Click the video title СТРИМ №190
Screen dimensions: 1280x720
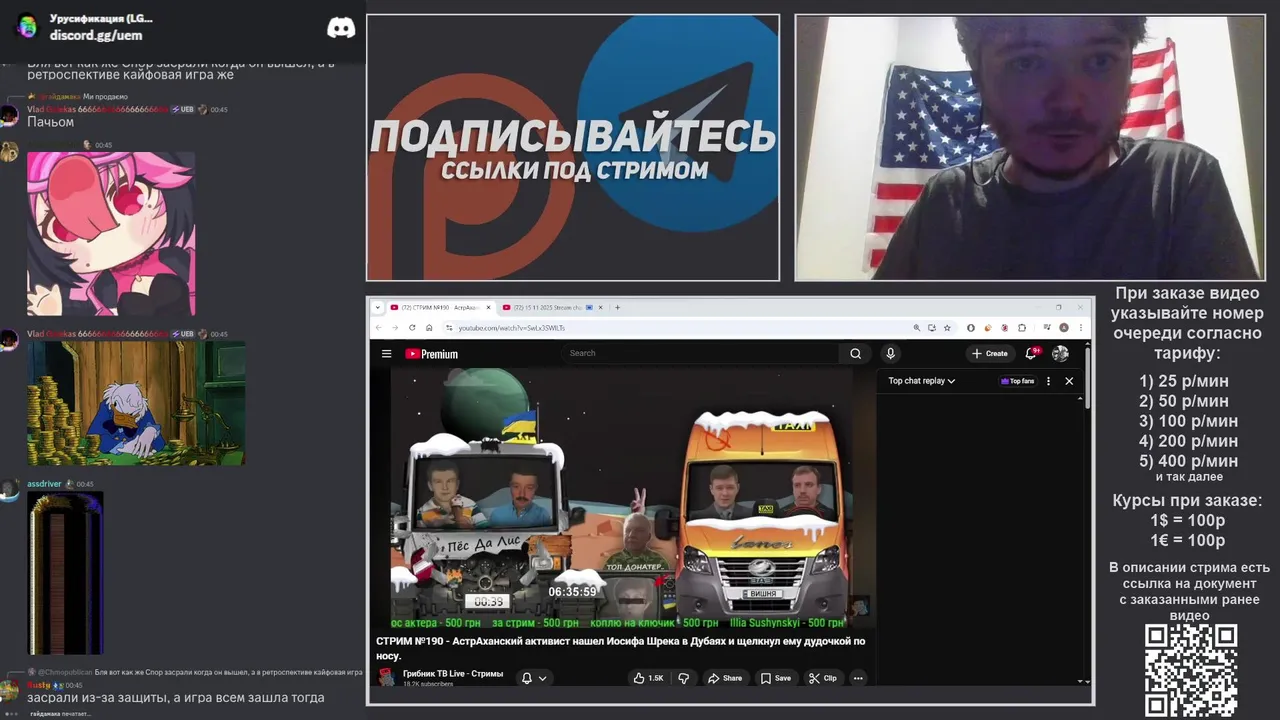(x=621, y=648)
